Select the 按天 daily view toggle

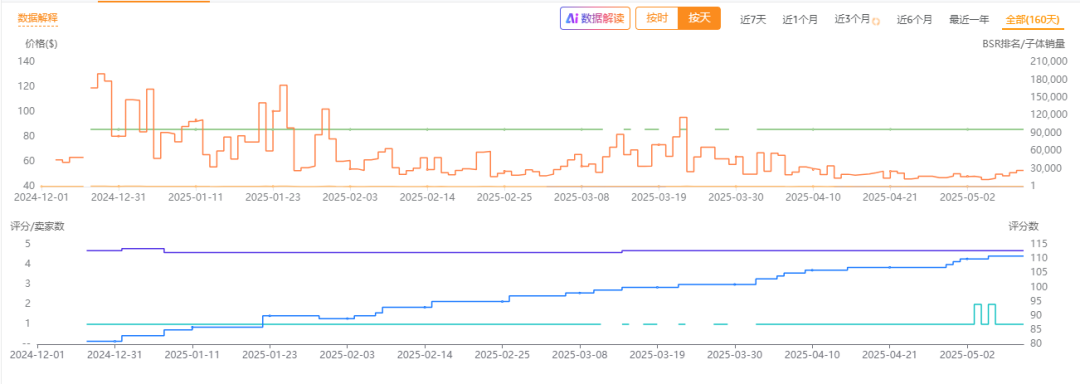click(x=699, y=19)
